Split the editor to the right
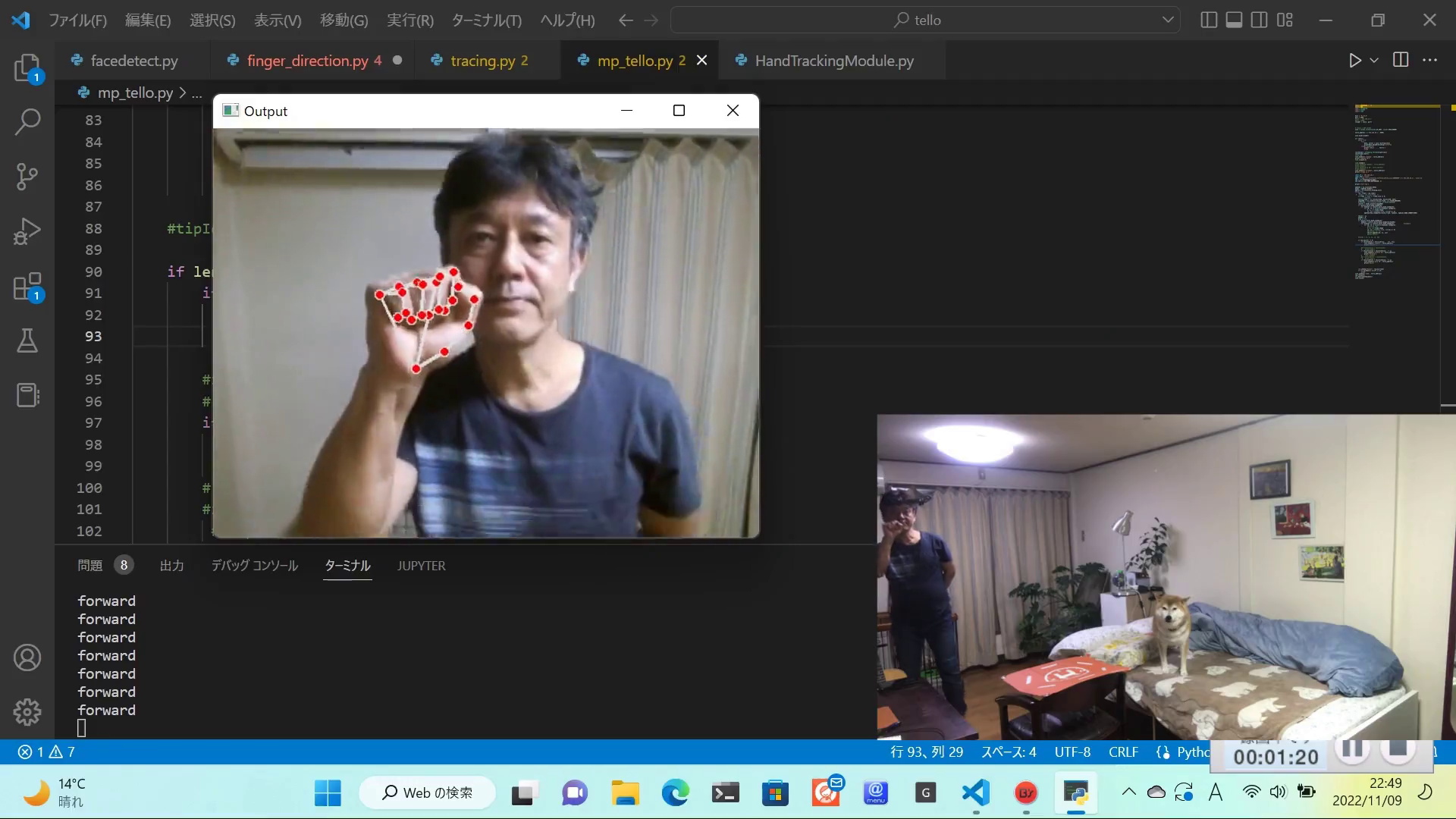 tap(1401, 60)
